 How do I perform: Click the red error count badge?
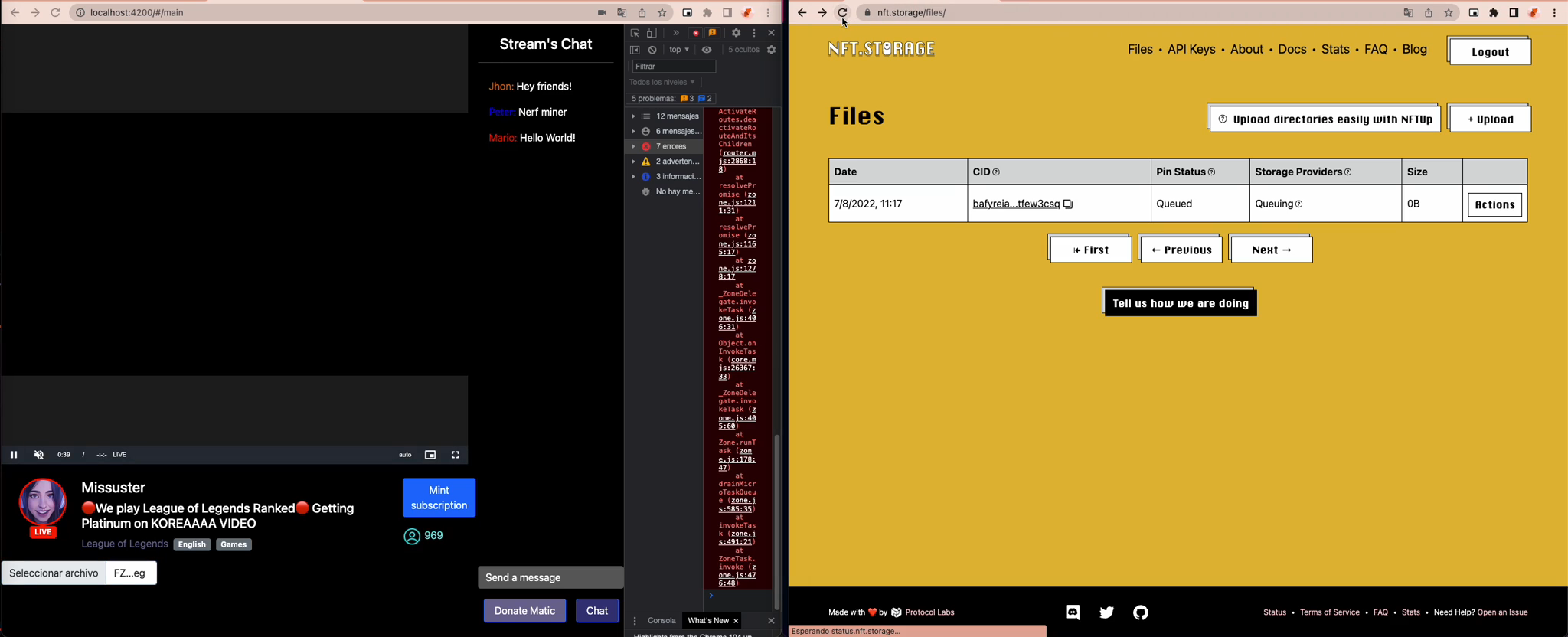click(695, 33)
